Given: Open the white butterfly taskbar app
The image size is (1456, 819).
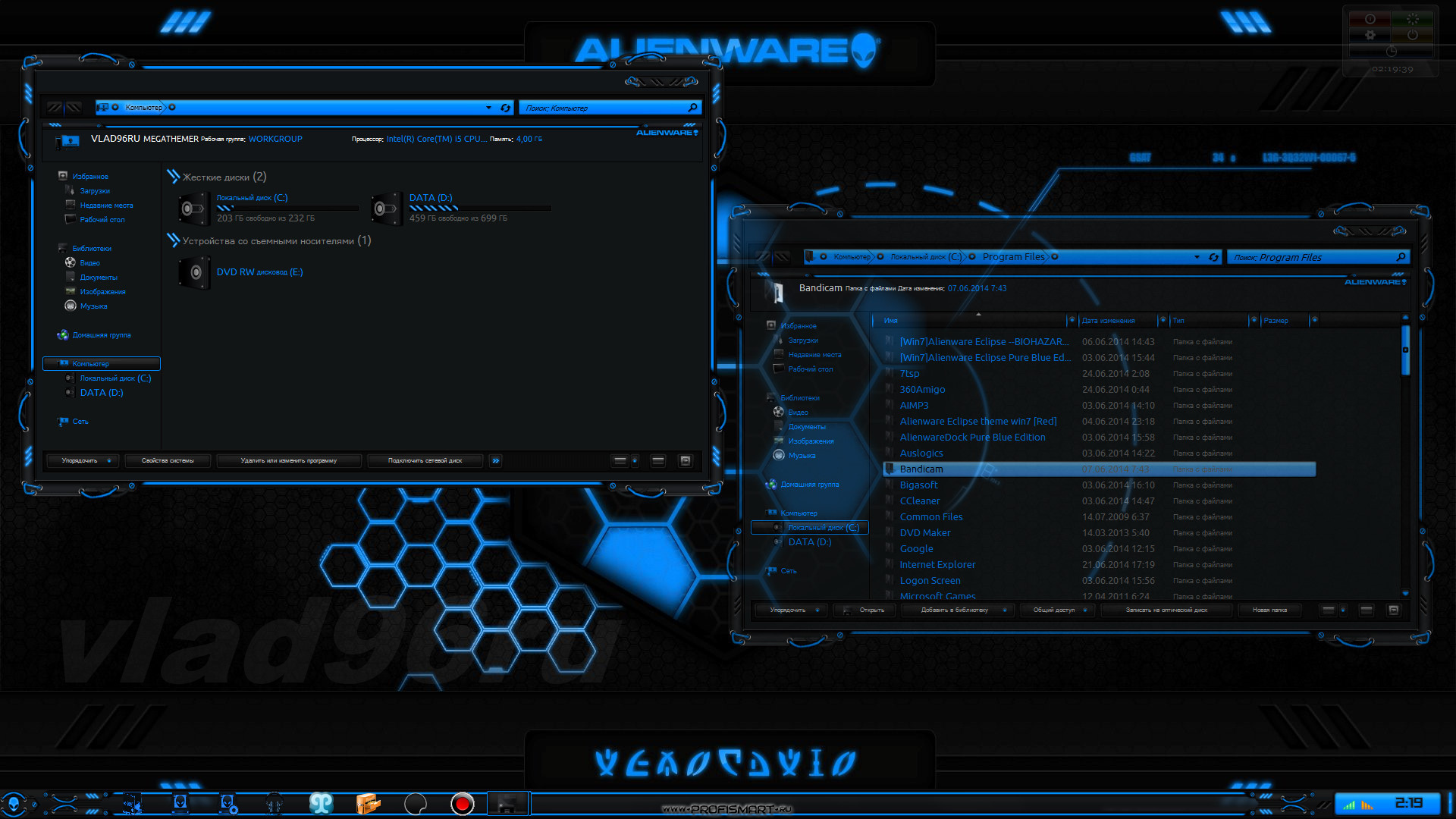Looking at the screenshot, I should tap(321, 803).
